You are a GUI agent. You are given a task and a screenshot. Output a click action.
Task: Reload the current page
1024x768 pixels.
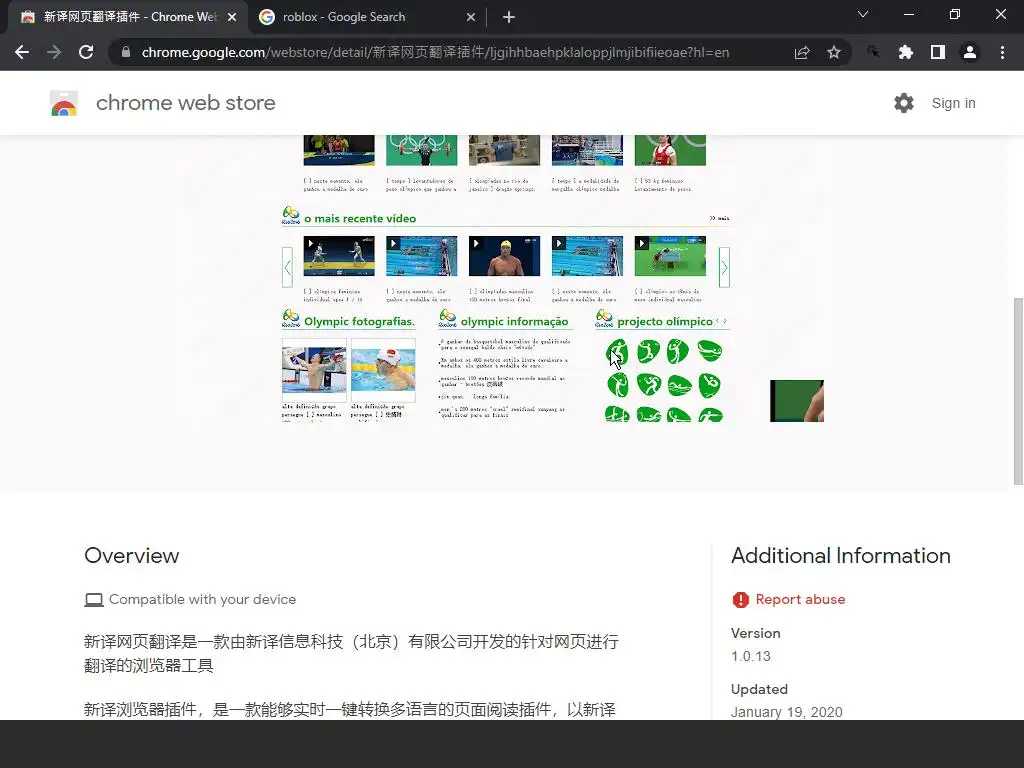point(86,52)
